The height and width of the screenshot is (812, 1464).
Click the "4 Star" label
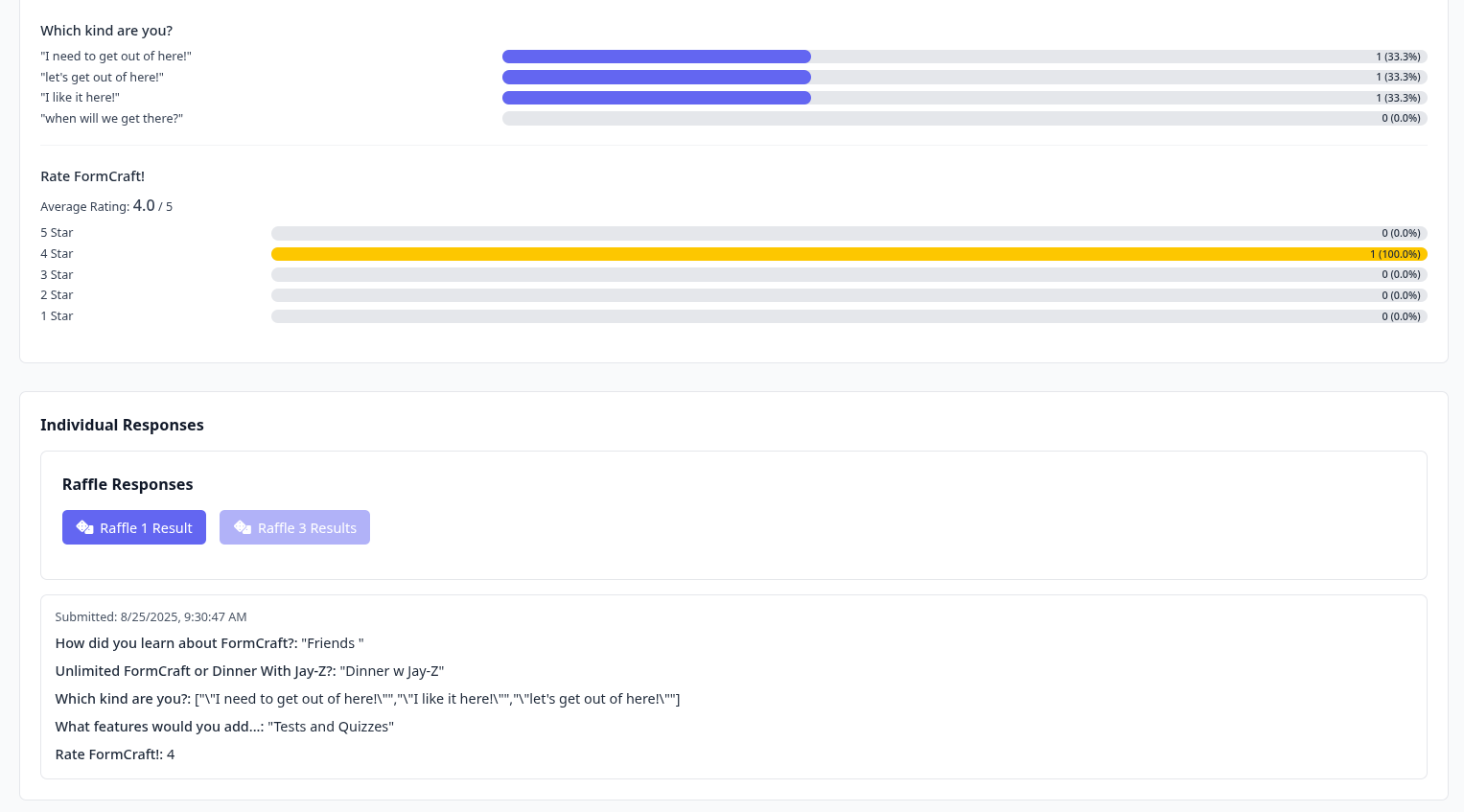(57, 254)
